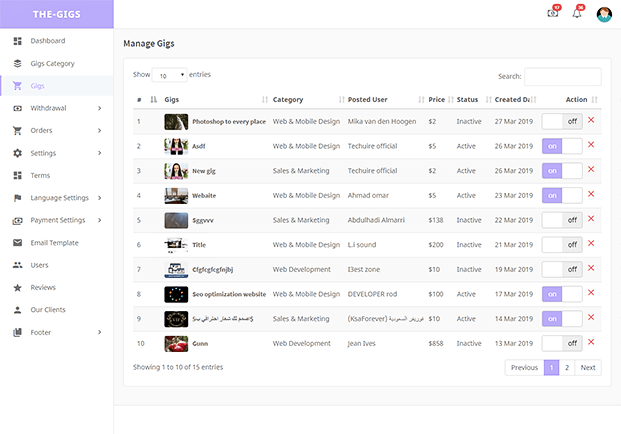The image size is (621, 434).
Task: Turn off Seo optimization website toggle
Action: [x=561, y=294]
